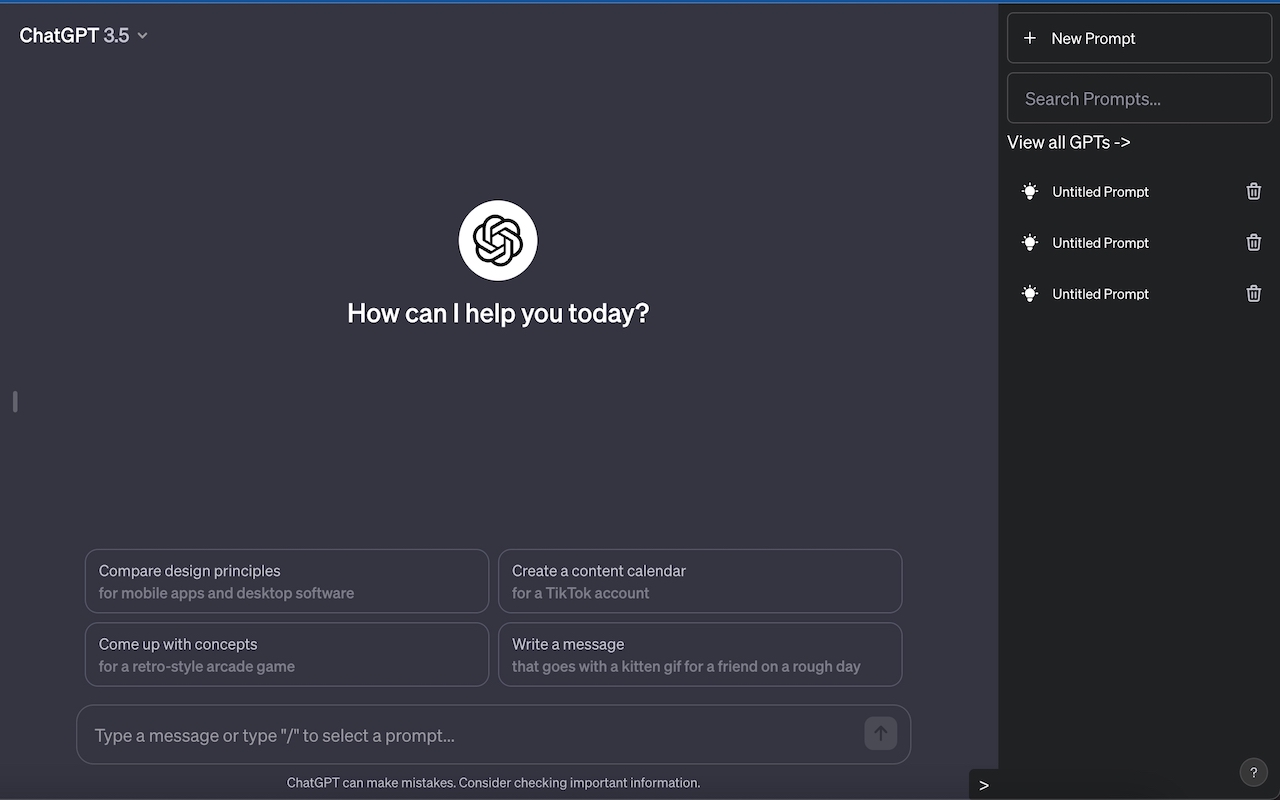Click lightbulb icon of third Untitled Prompt
The image size is (1280, 800).
coord(1030,293)
